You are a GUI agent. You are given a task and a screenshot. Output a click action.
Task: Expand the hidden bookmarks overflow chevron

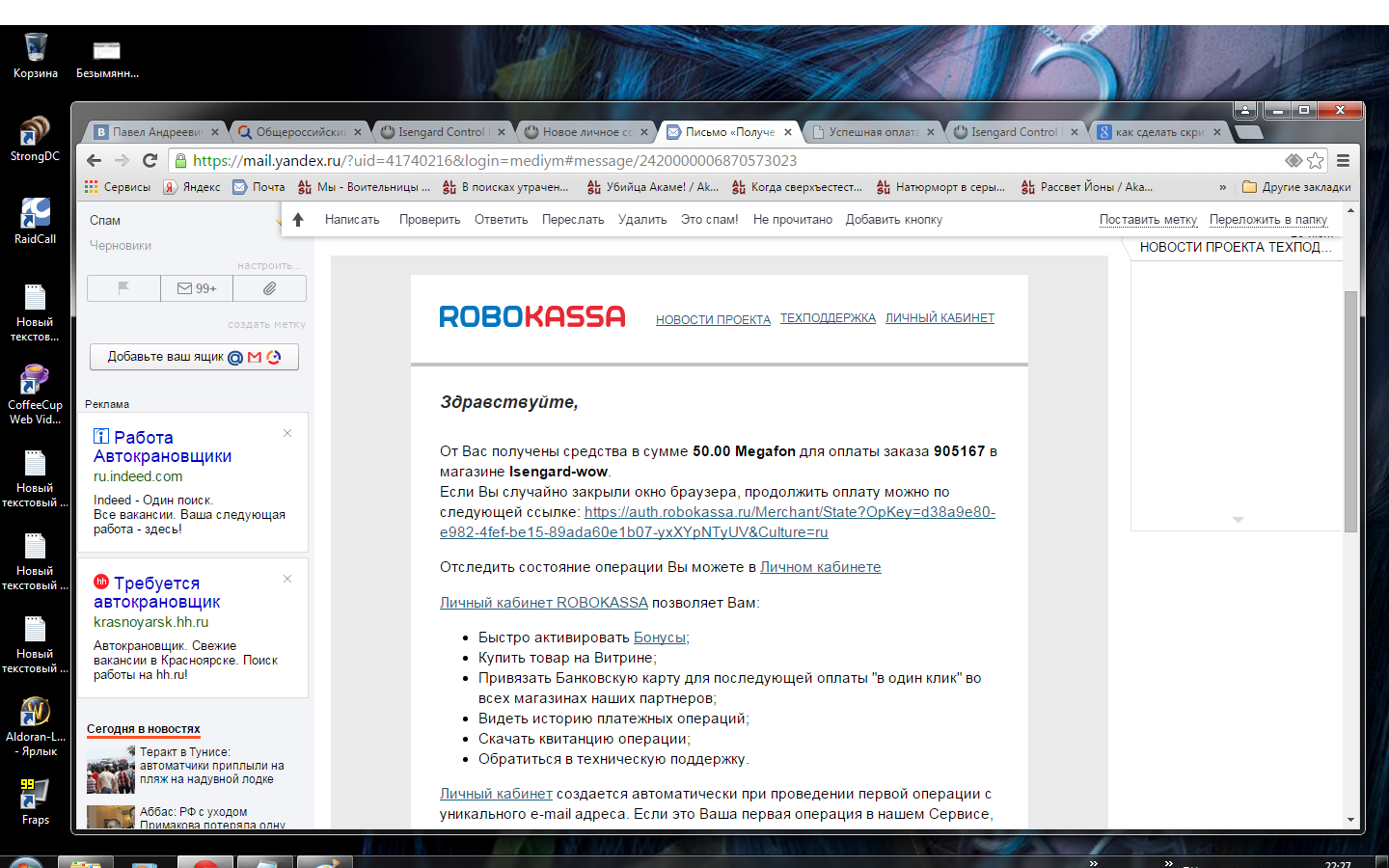1222,187
